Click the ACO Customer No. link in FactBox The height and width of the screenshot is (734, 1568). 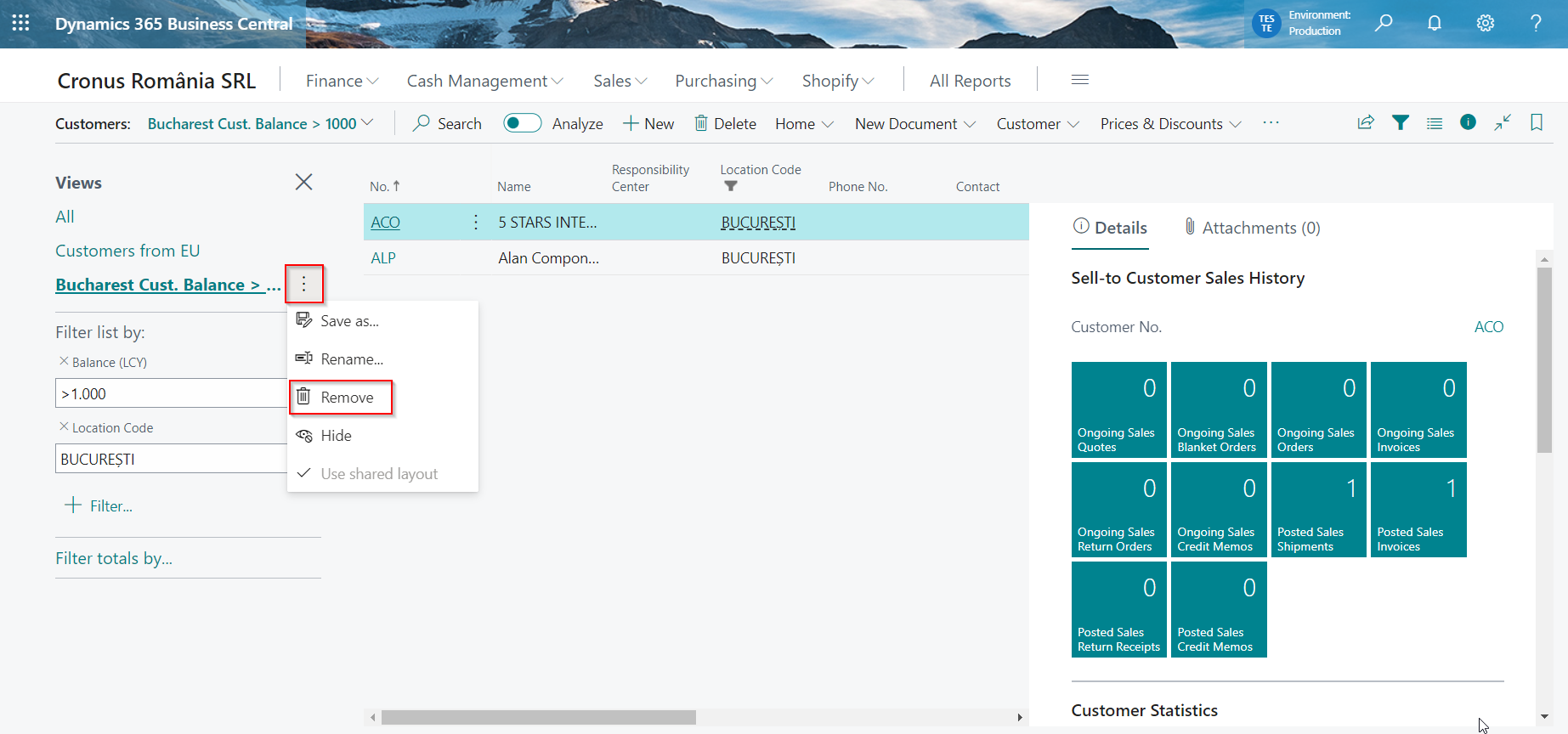click(x=1488, y=326)
